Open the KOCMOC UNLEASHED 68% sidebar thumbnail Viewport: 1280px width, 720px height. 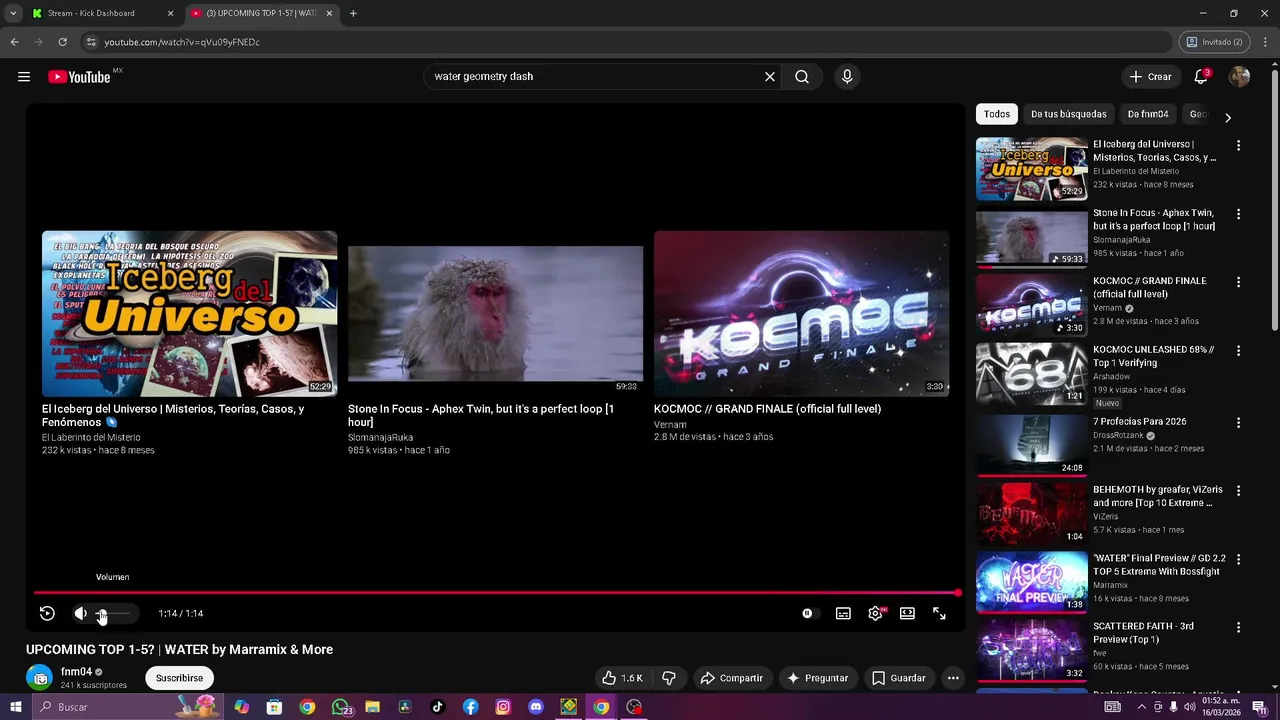coord(1031,374)
